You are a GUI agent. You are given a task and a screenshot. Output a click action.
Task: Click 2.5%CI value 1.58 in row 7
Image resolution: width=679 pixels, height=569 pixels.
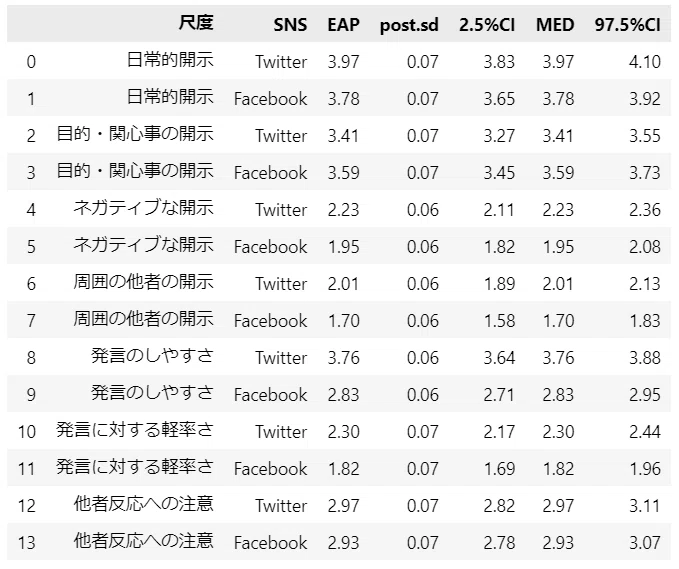499,321
